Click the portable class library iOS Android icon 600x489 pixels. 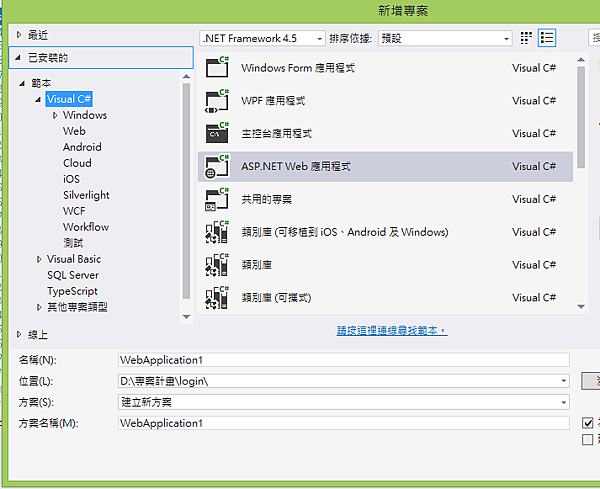(x=217, y=232)
